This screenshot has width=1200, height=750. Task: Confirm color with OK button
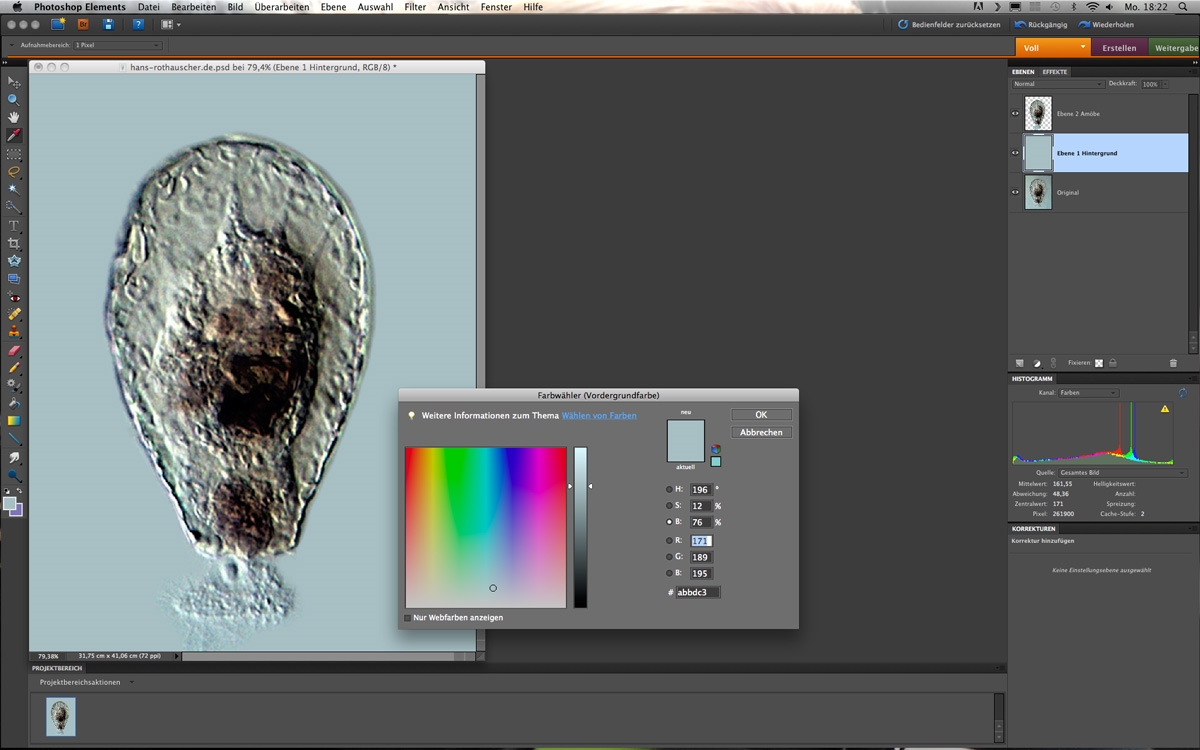pos(761,414)
